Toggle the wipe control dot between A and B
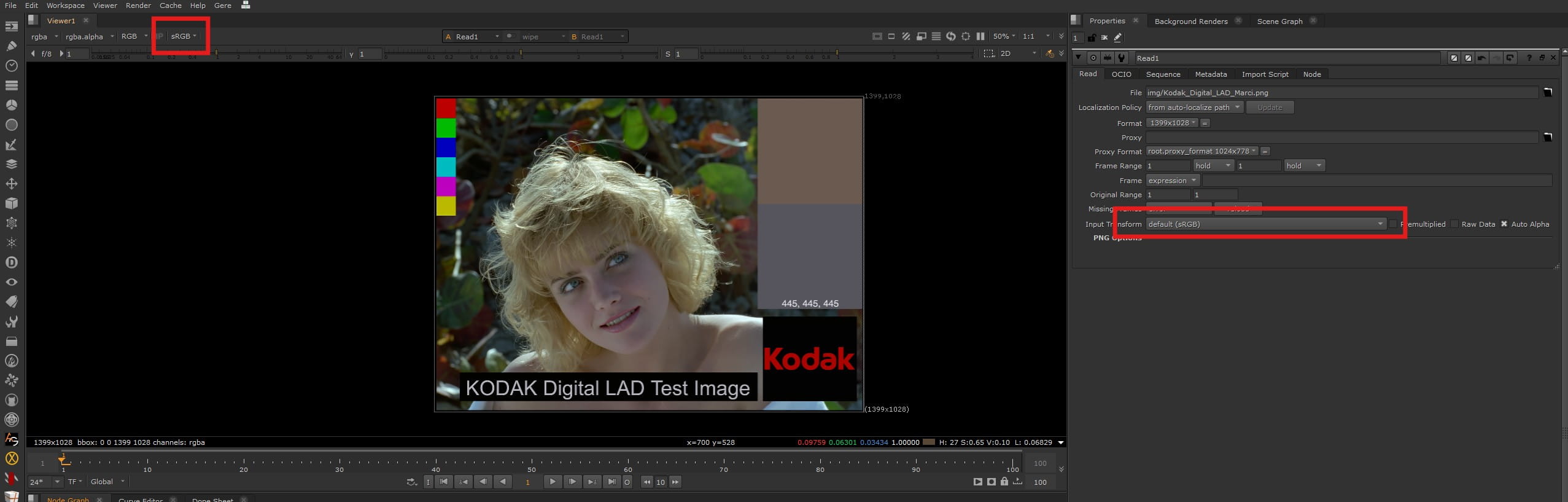 click(510, 36)
